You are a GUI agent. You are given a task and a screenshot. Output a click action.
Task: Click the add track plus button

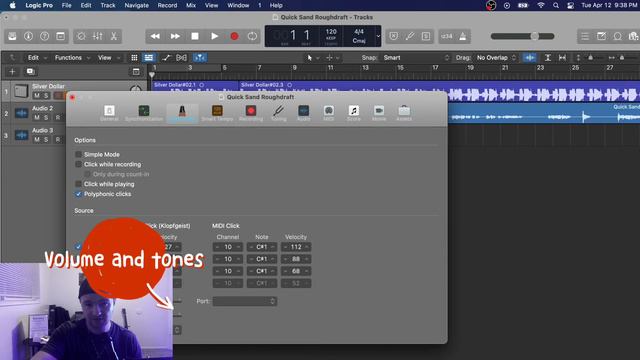(12, 71)
